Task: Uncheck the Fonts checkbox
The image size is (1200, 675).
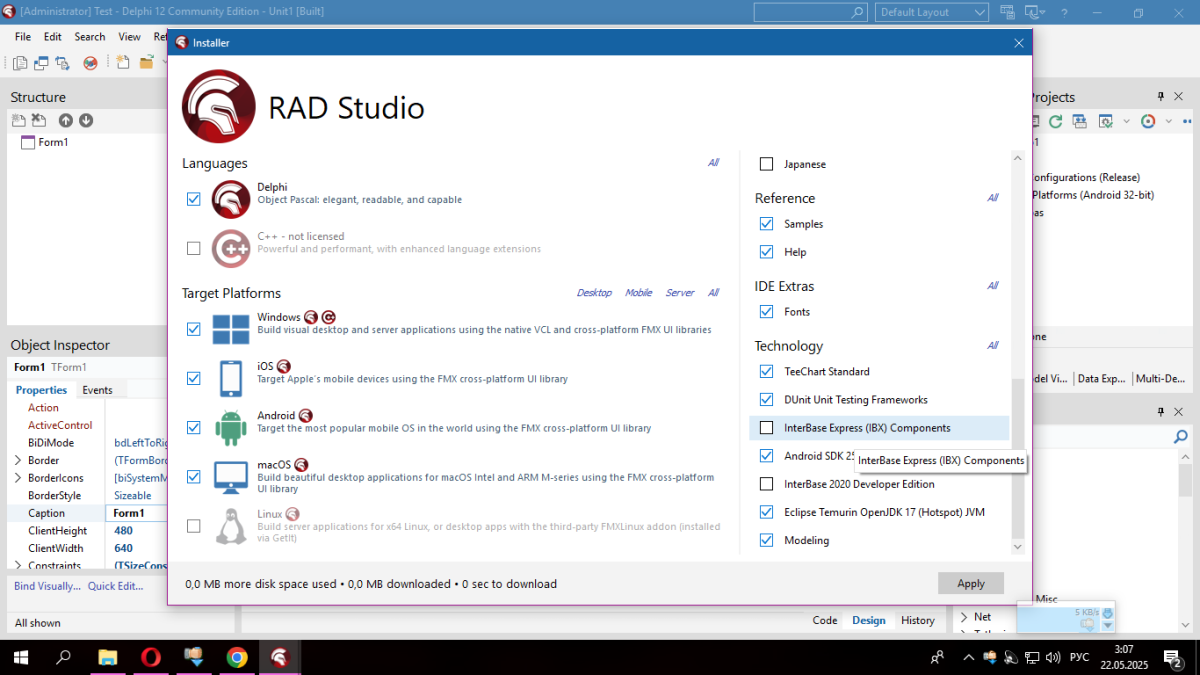Action: (767, 312)
